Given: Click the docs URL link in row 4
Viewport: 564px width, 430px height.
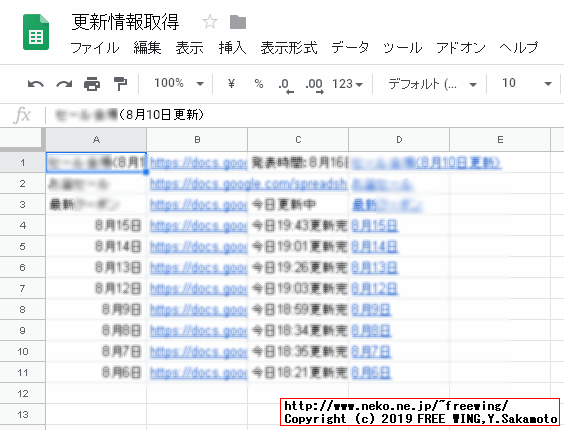Looking at the screenshot, I should pos(198,226).
